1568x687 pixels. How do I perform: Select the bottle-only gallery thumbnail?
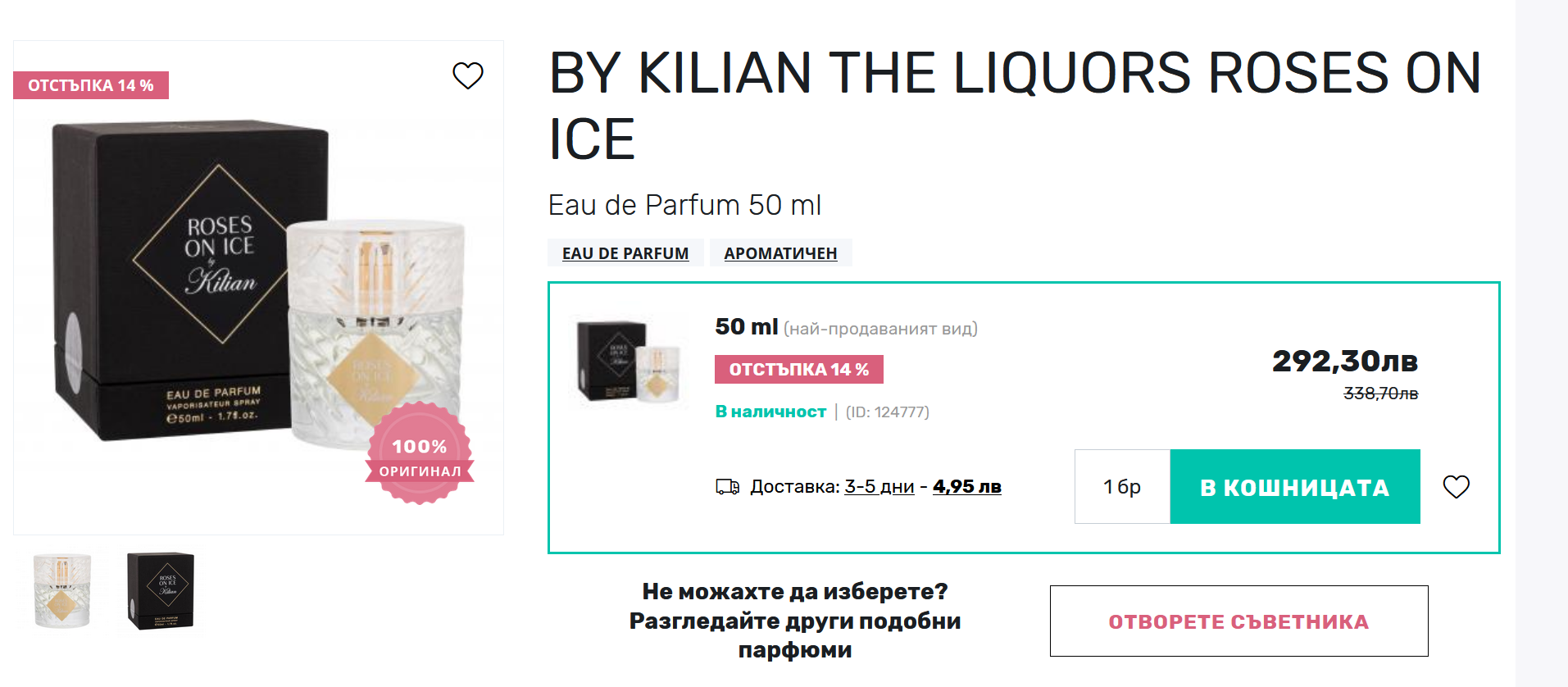pos(62,590)
